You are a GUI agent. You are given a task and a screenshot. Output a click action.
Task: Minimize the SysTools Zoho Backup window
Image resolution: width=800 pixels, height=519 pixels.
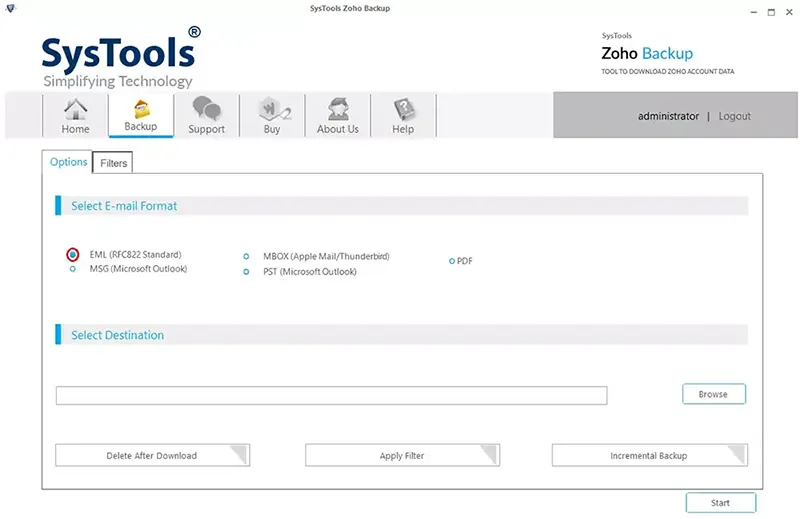[754, 12]
